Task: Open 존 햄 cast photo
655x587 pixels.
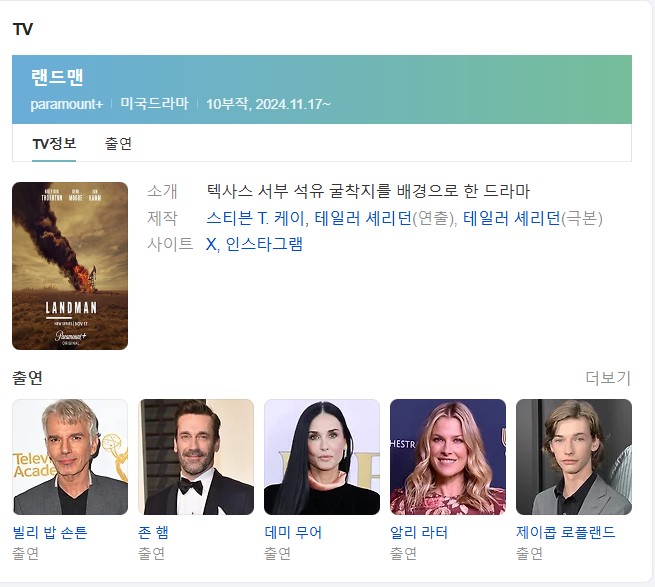Action: tap(196, 457)
